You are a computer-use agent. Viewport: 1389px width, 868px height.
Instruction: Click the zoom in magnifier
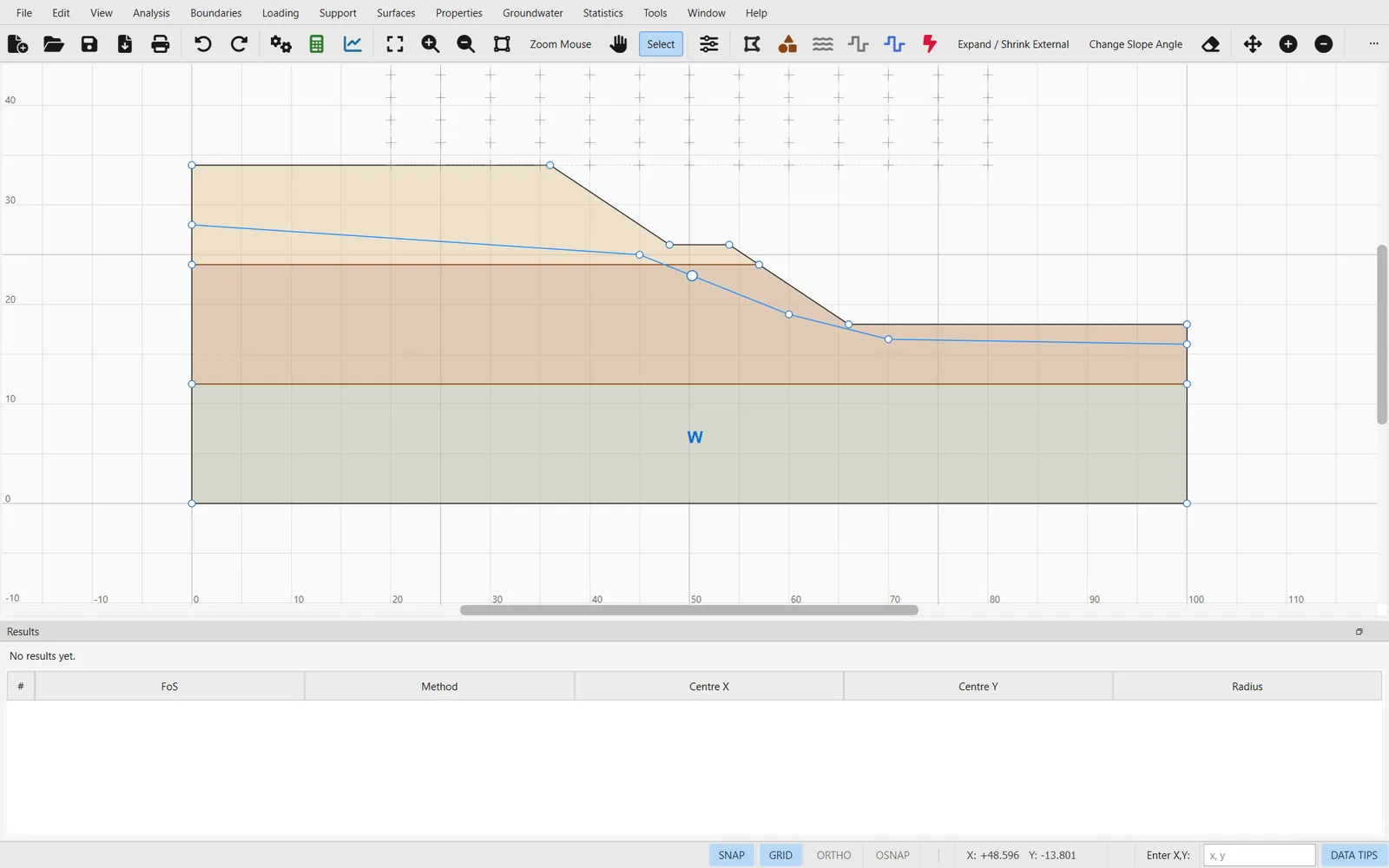pyautogui.click(x=431, y=44)
